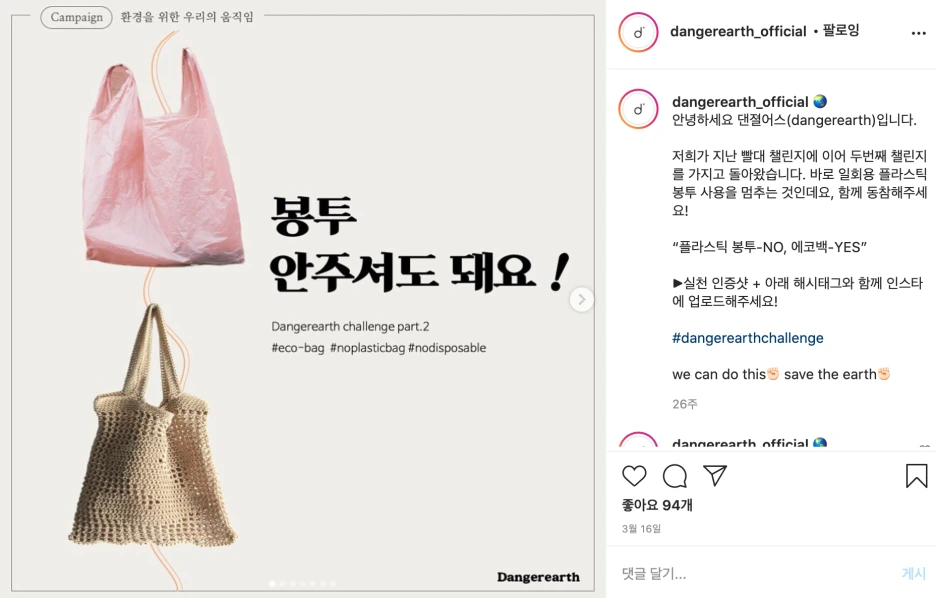Open the 3월 16일 post date
The width and height of the screenshot is (936, 598).
641,529
